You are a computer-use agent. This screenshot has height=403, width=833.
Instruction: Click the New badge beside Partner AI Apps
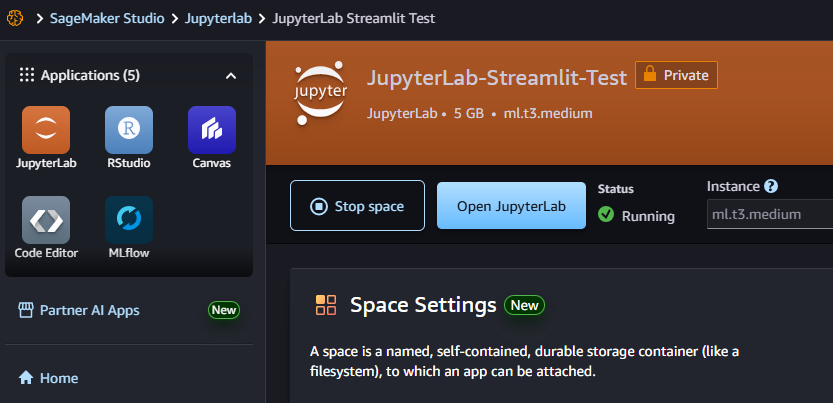click(224, 310)
